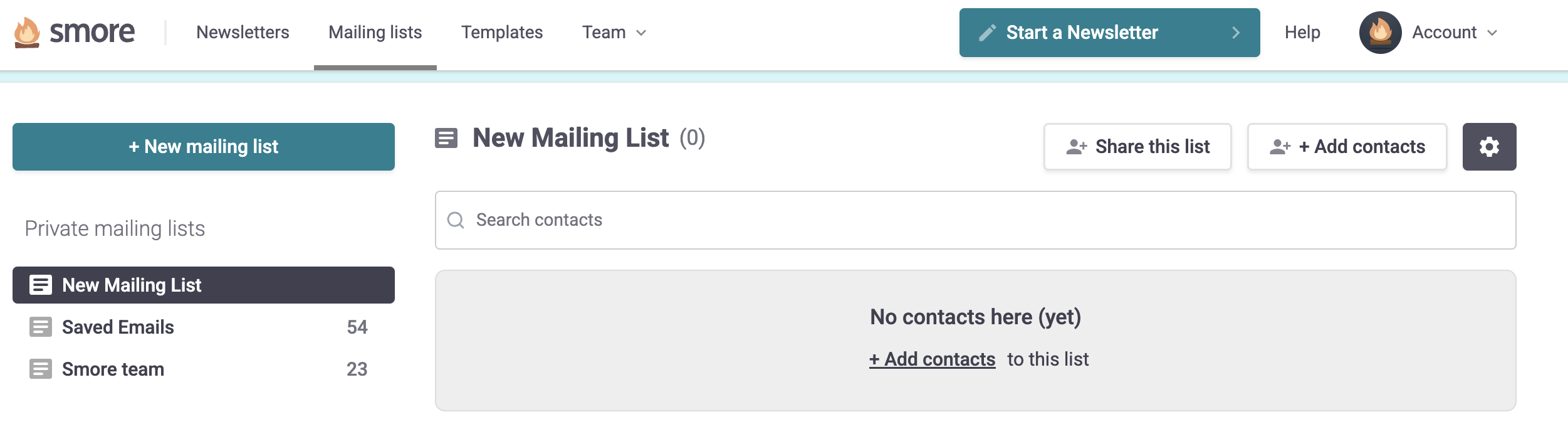Click the mailing list icon beside New Mailing List header
This screenshot has height=429, width=1568.
point(447,138)
